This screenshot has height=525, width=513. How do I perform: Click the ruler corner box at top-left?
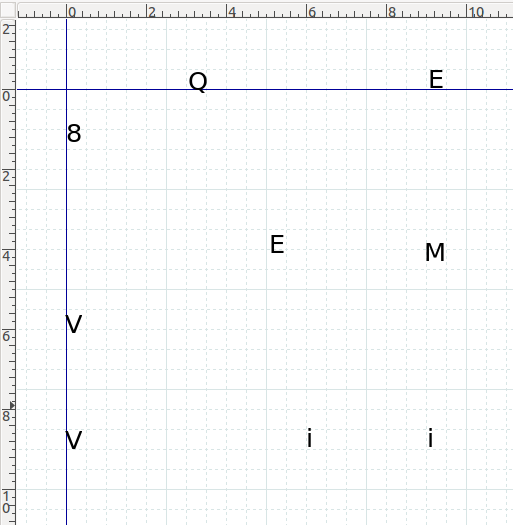[x=8, y=10]
